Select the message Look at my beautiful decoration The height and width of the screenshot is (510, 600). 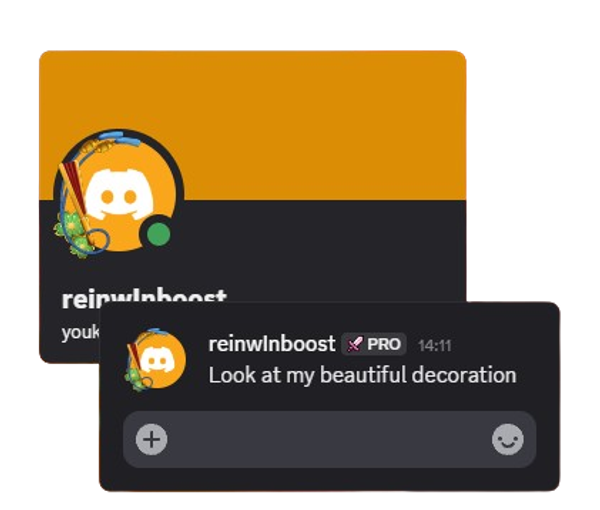coord(362,375)
